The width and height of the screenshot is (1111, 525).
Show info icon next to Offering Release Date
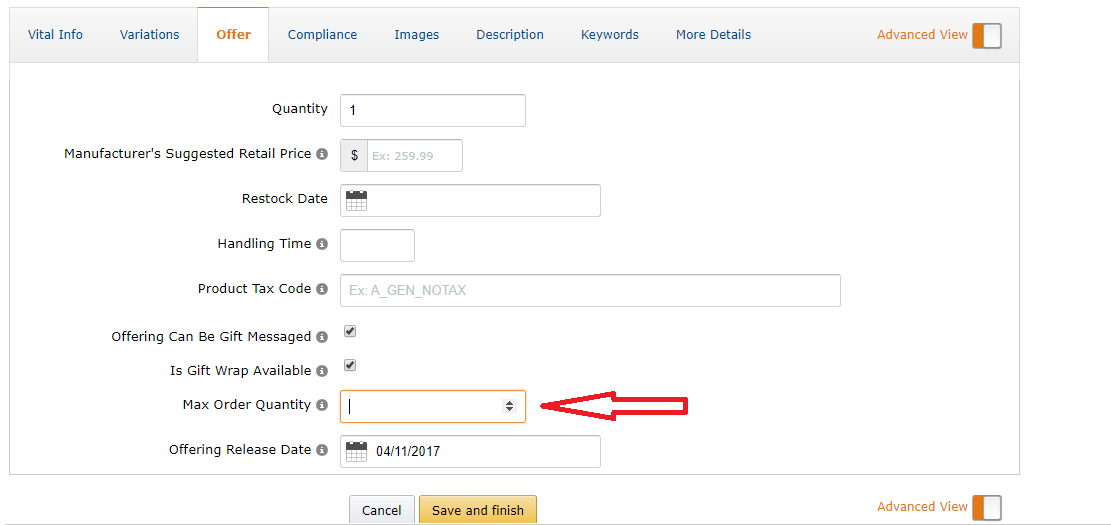pos(322,450)
